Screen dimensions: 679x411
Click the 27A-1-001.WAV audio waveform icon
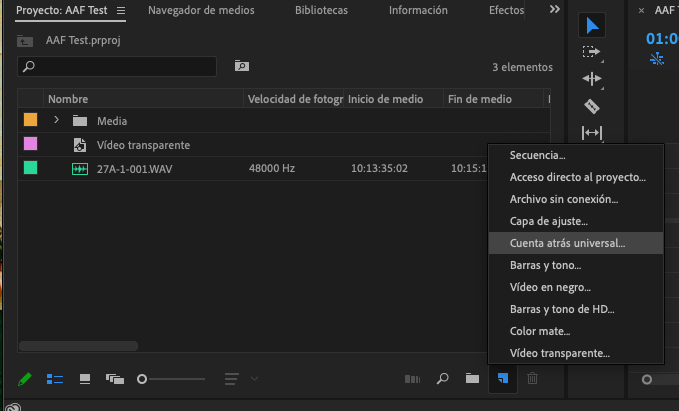click(x=80, y=169)
